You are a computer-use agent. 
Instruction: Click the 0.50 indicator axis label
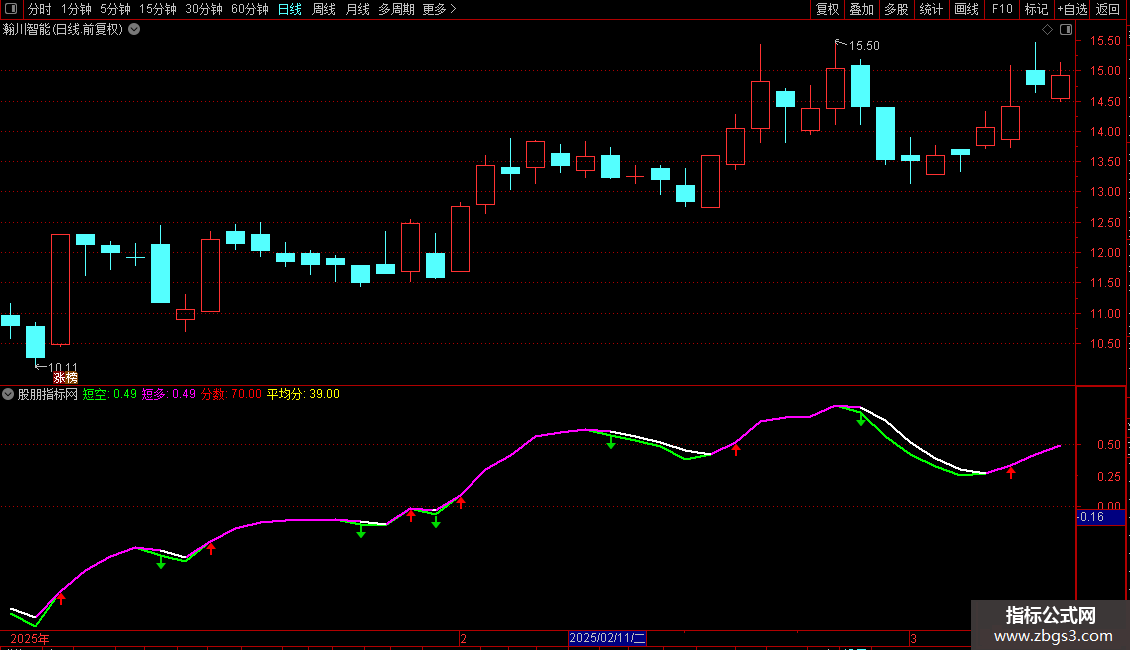click(x=1108, y=445)
